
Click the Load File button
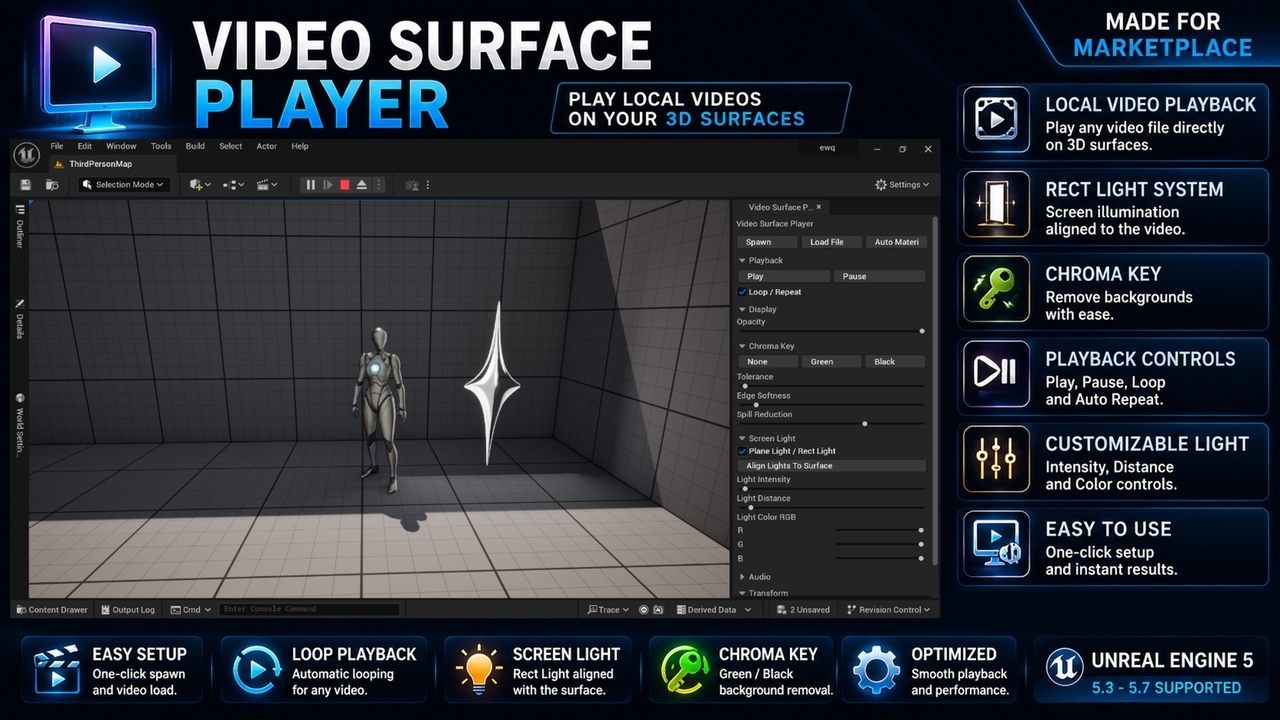point(831,242)
